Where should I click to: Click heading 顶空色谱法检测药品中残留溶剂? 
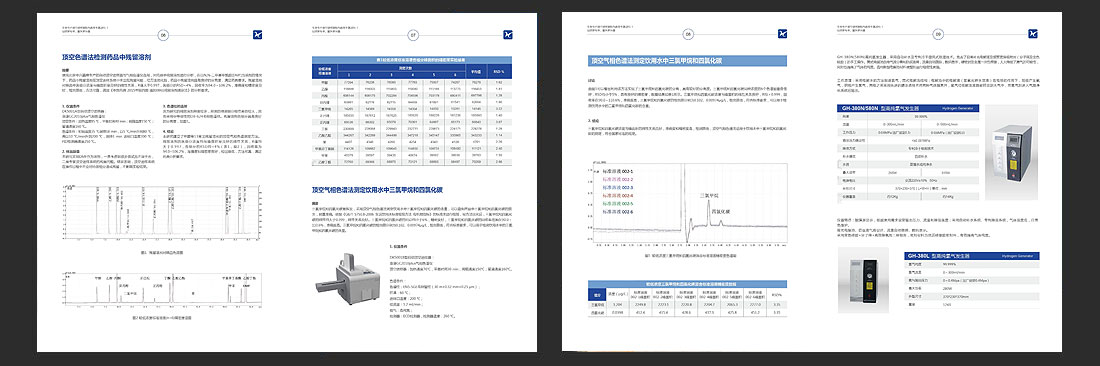click(x=107, y=57)
